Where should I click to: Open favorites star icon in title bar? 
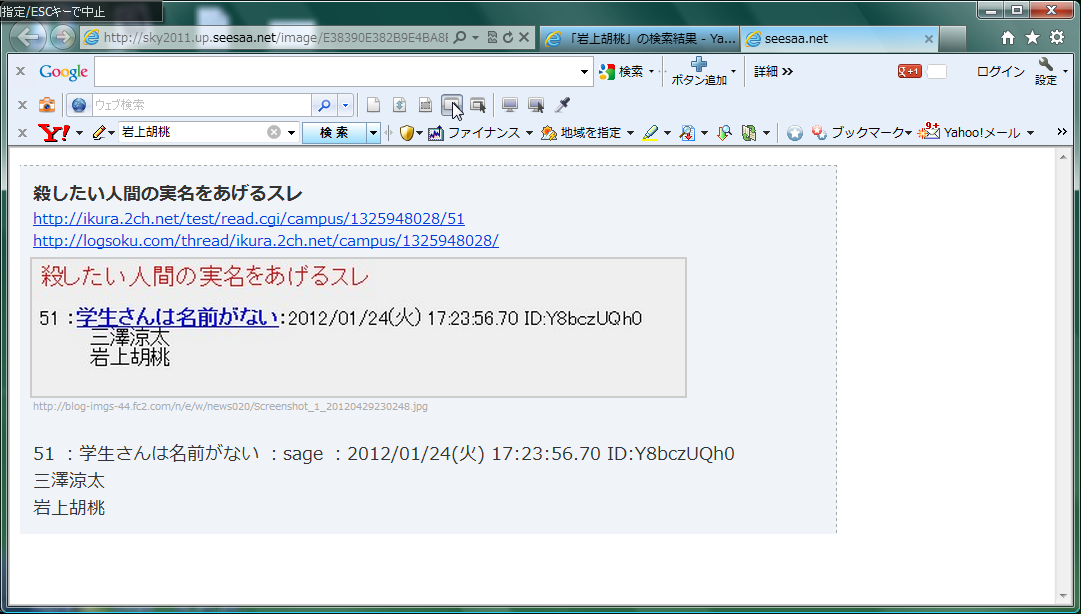click(1032, 38)
